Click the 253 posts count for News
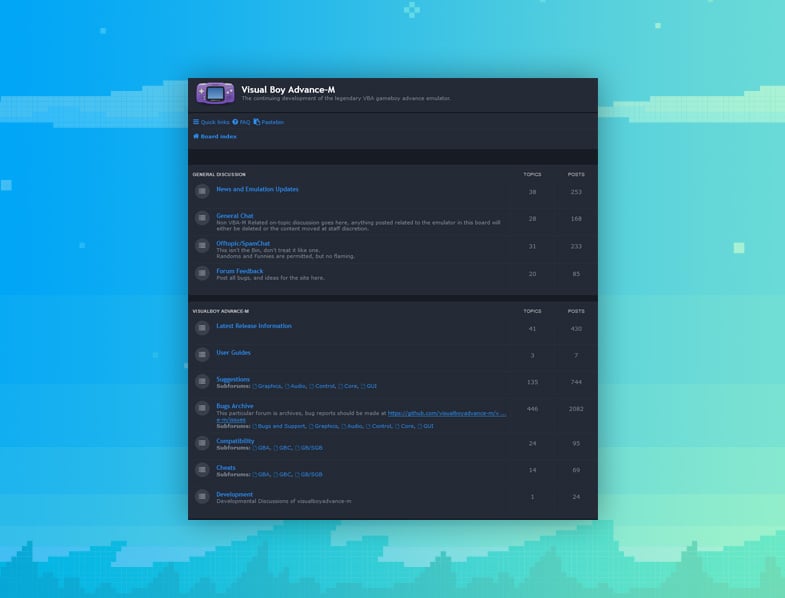The image size is (785, 598). 576,192
